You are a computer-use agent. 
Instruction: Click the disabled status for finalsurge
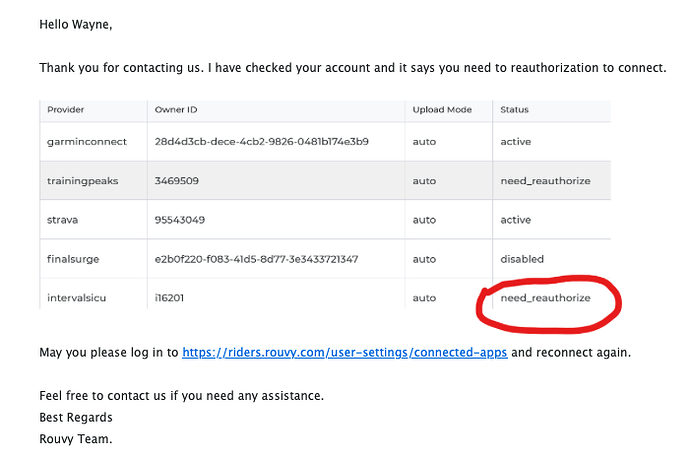522,259
